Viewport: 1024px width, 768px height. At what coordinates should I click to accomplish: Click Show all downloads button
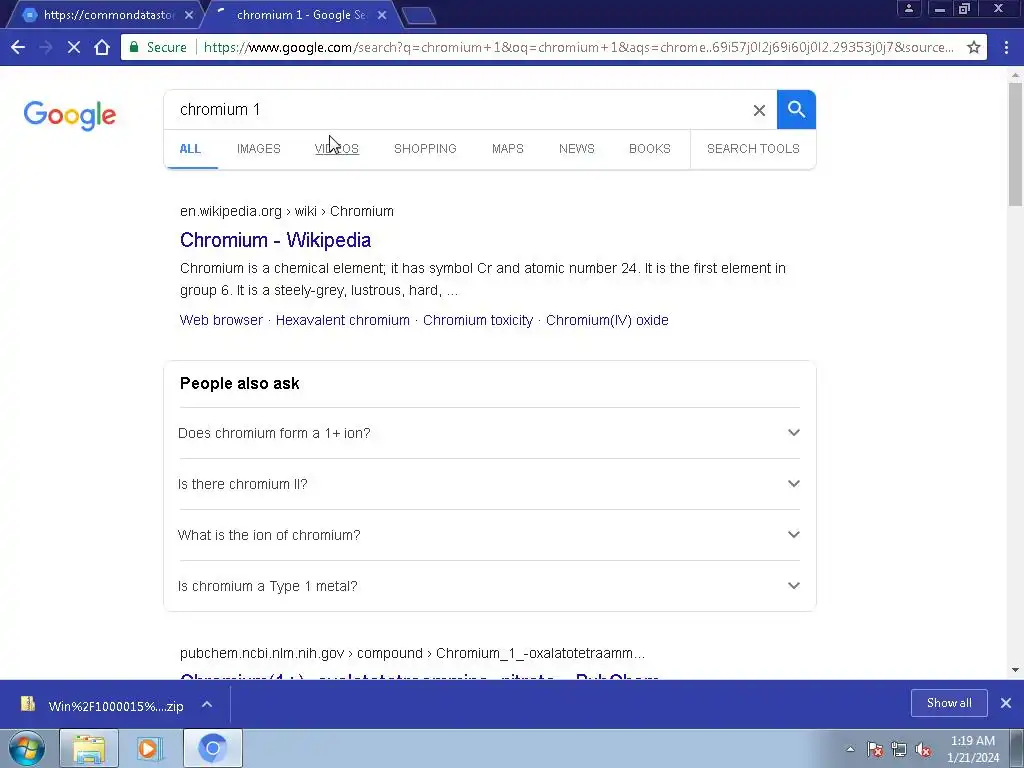tap(949, 703)
